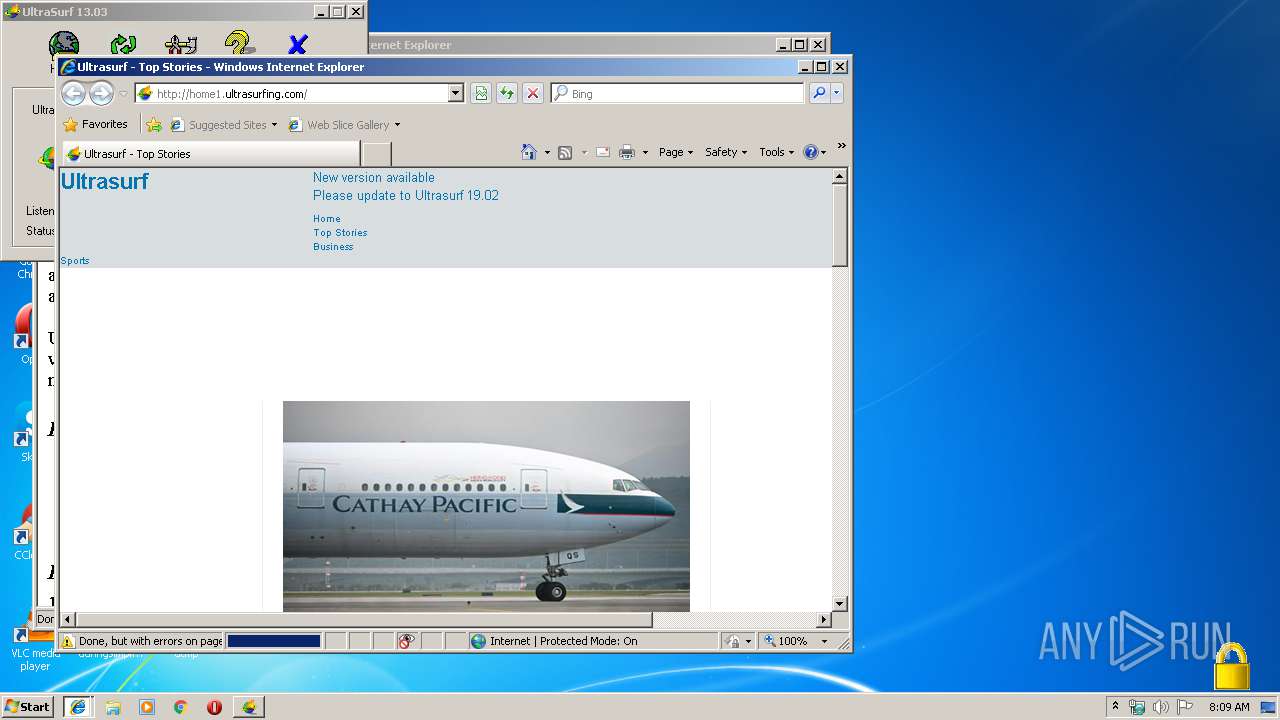The width and height of the screenshot is (1280, 720).
Task: Open the Business page link
Action: (x=333, y=247)
